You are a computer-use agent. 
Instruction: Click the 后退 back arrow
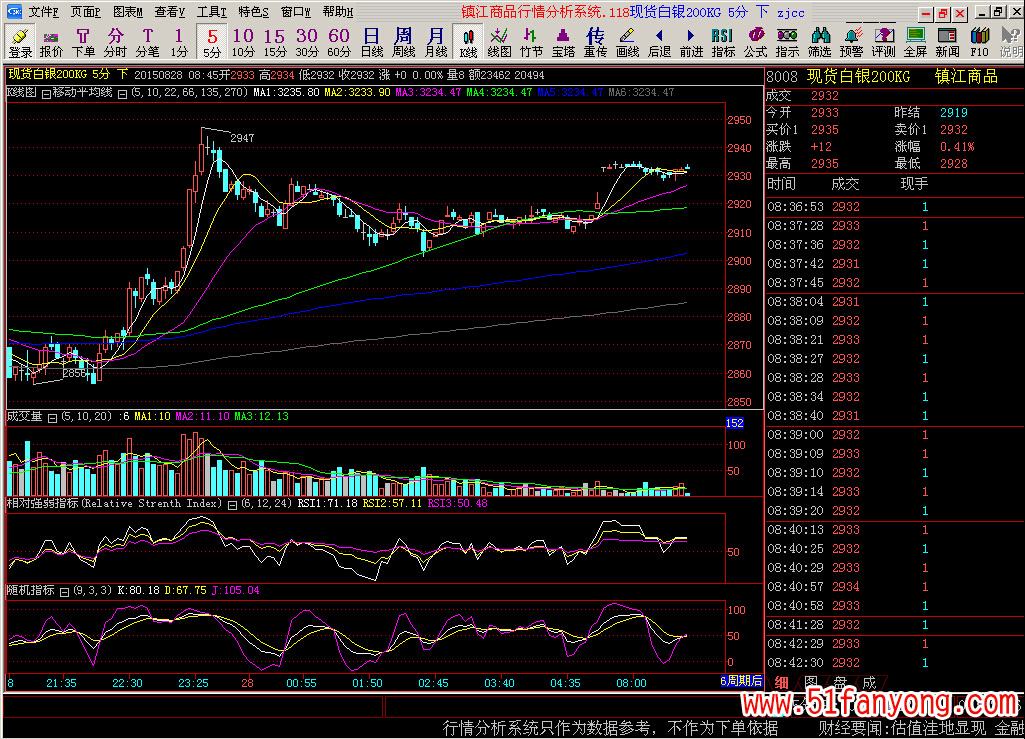[660, 42]
